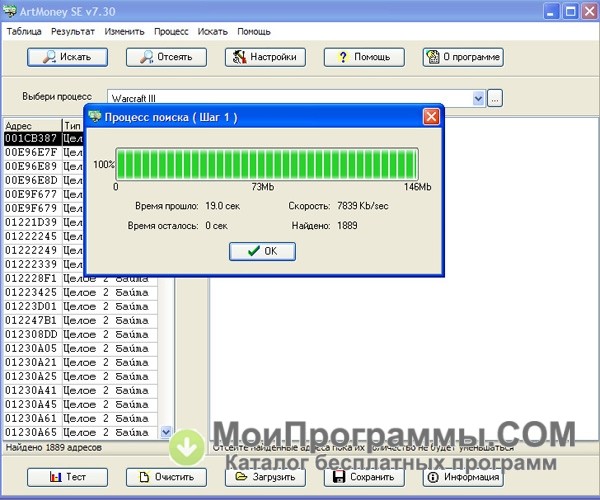Click the Тип column header

[x=73, y=125]
